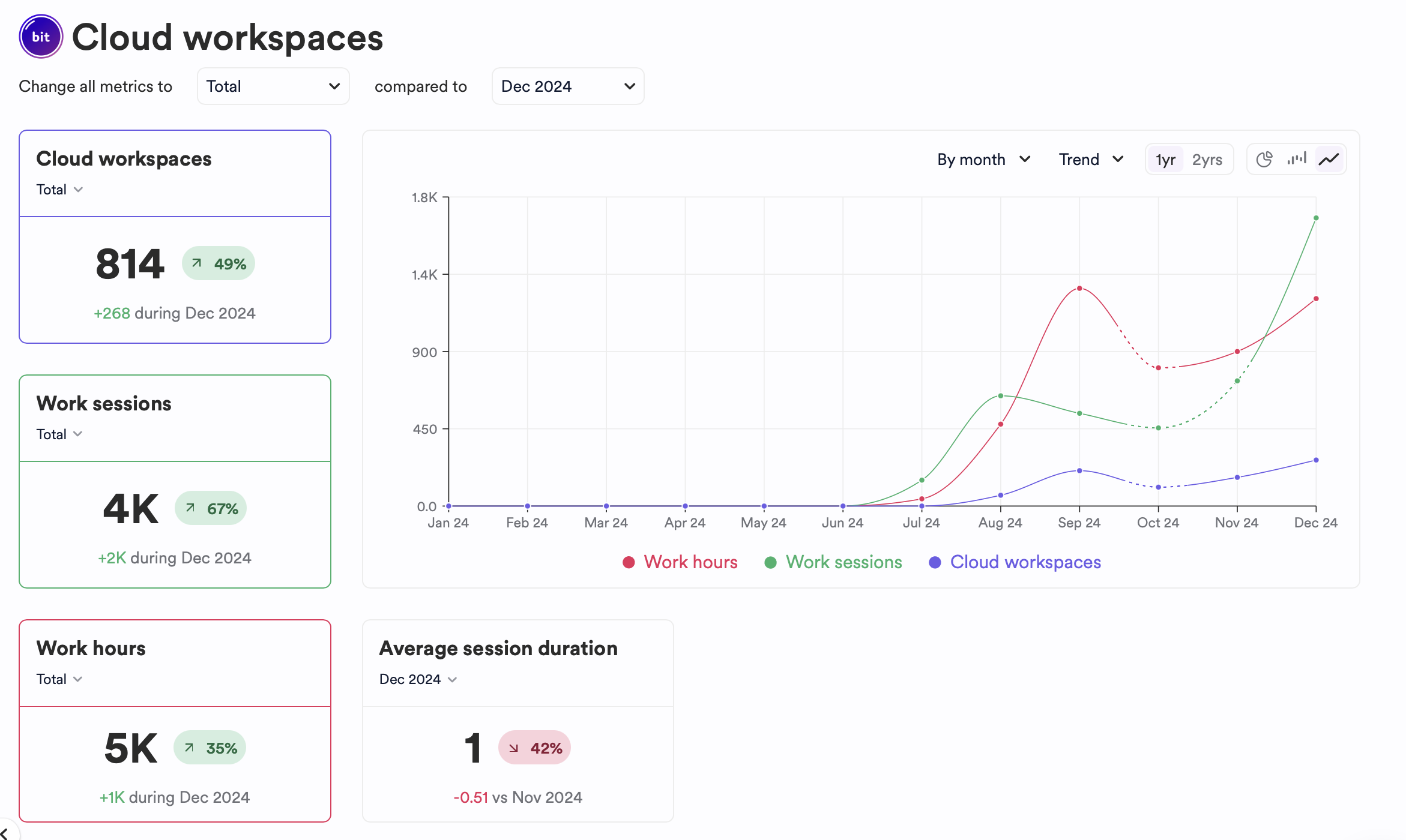Select the 2yrs time range
The width and height of the screenshot is (1406, 840).
(1207, 160)
